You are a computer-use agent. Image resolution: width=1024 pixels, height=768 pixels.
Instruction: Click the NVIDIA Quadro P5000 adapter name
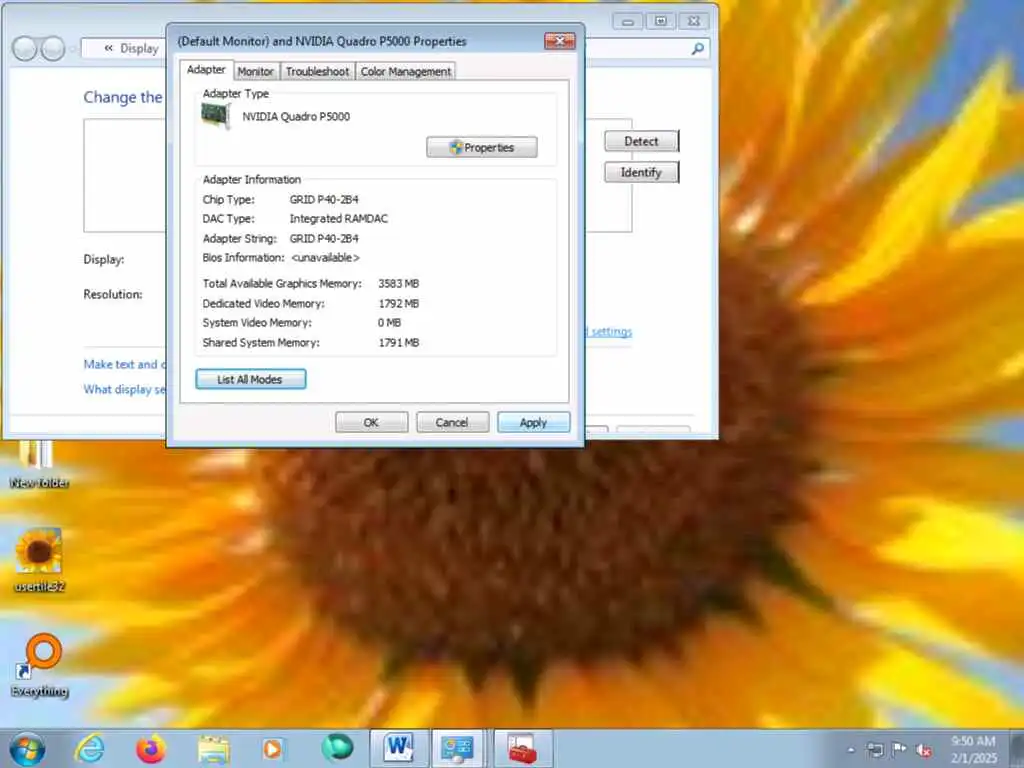pos(296,116)
